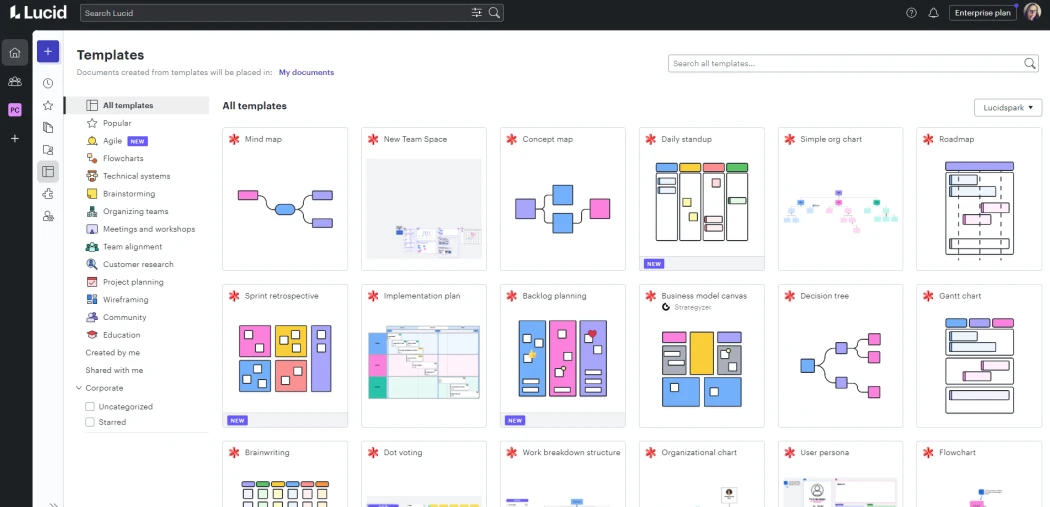1050x507 pixels.
Task: Select Technical systems category
Action: [137, 176]
